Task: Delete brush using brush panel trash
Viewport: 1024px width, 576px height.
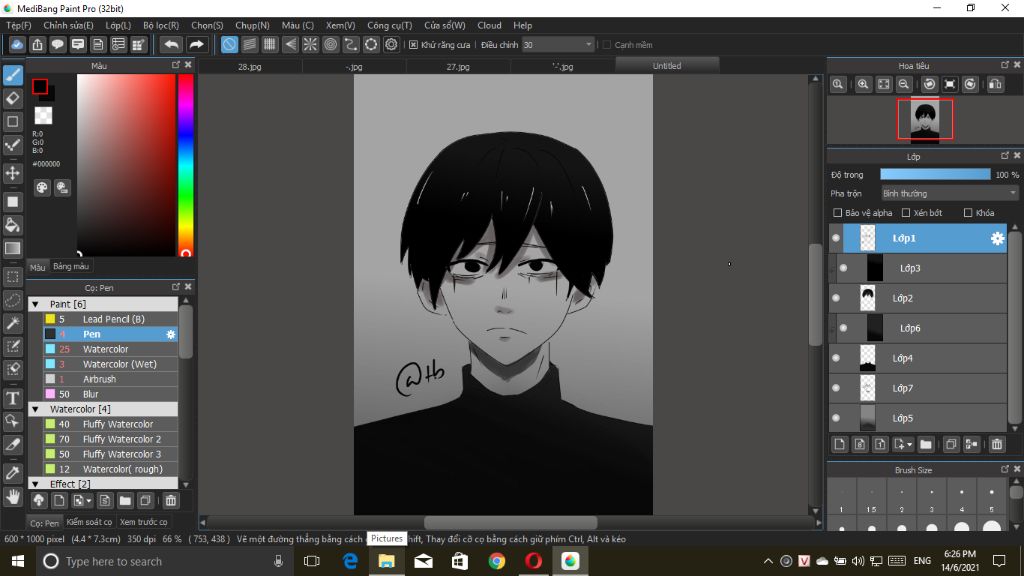Action: [170, 501]
